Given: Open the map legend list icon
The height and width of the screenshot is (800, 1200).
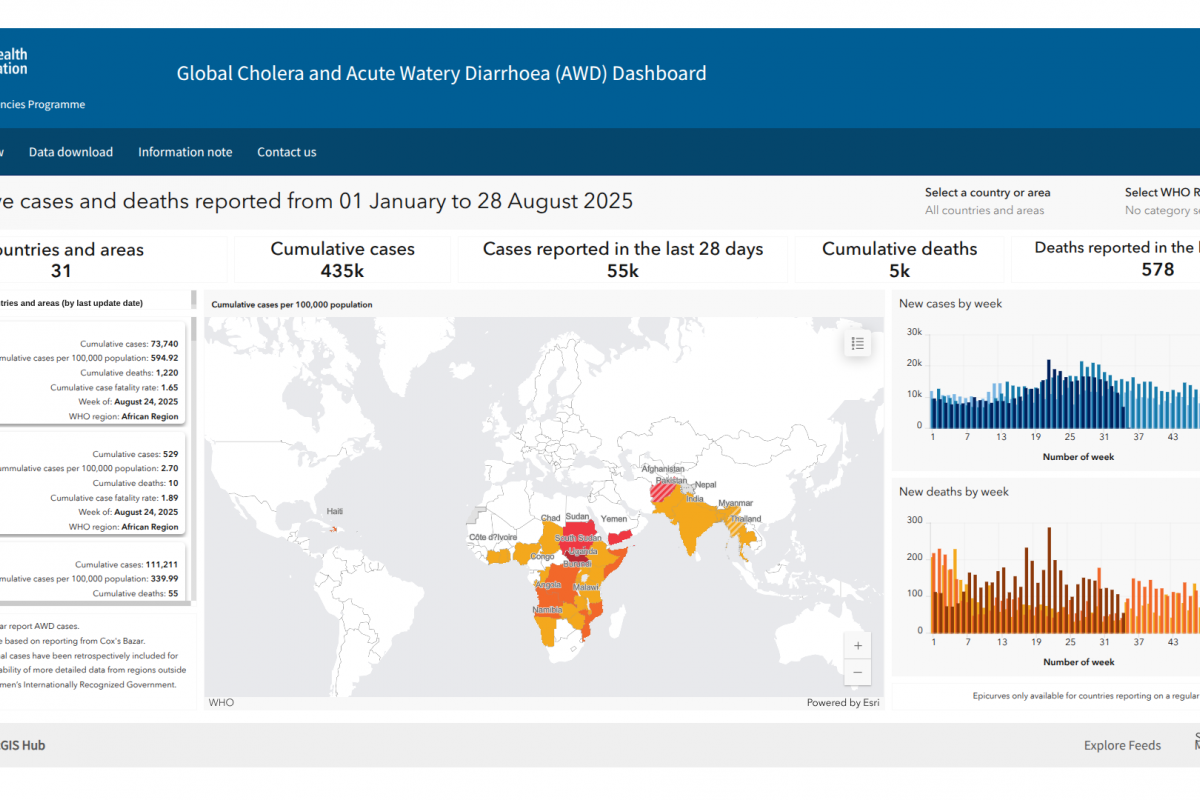Looking at the screenshot, I should pos(857,344).
